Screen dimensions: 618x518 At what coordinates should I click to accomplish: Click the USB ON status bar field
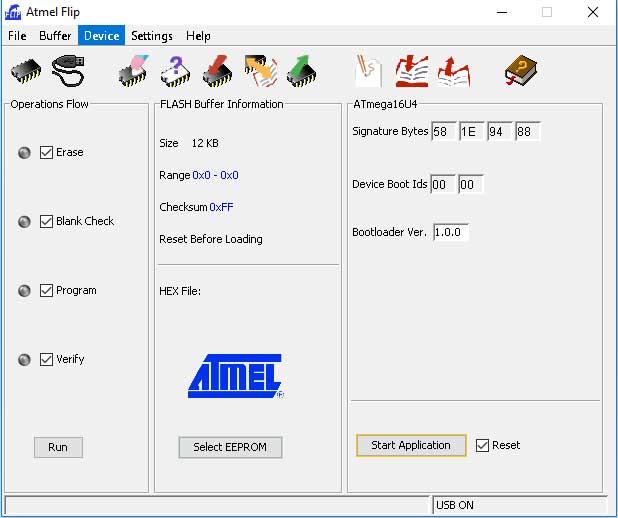[519, 505]
